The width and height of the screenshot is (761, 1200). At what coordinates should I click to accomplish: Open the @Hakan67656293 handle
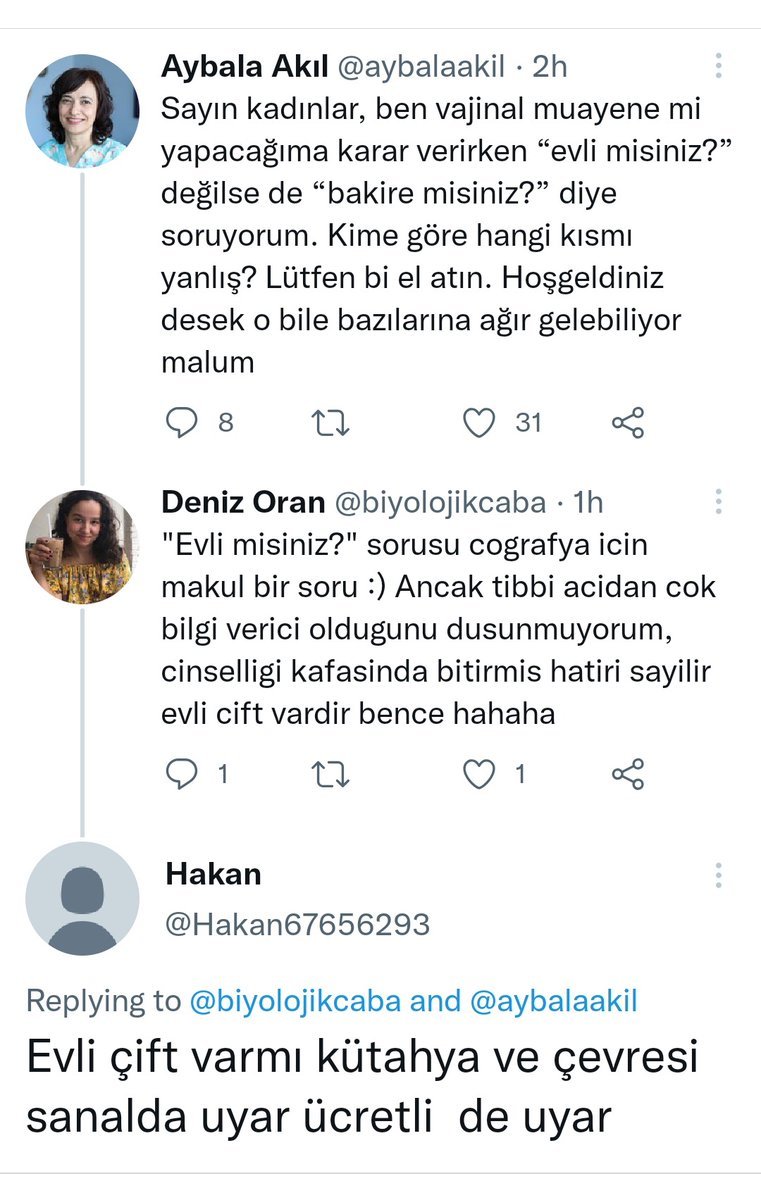[x=297, y=923]
